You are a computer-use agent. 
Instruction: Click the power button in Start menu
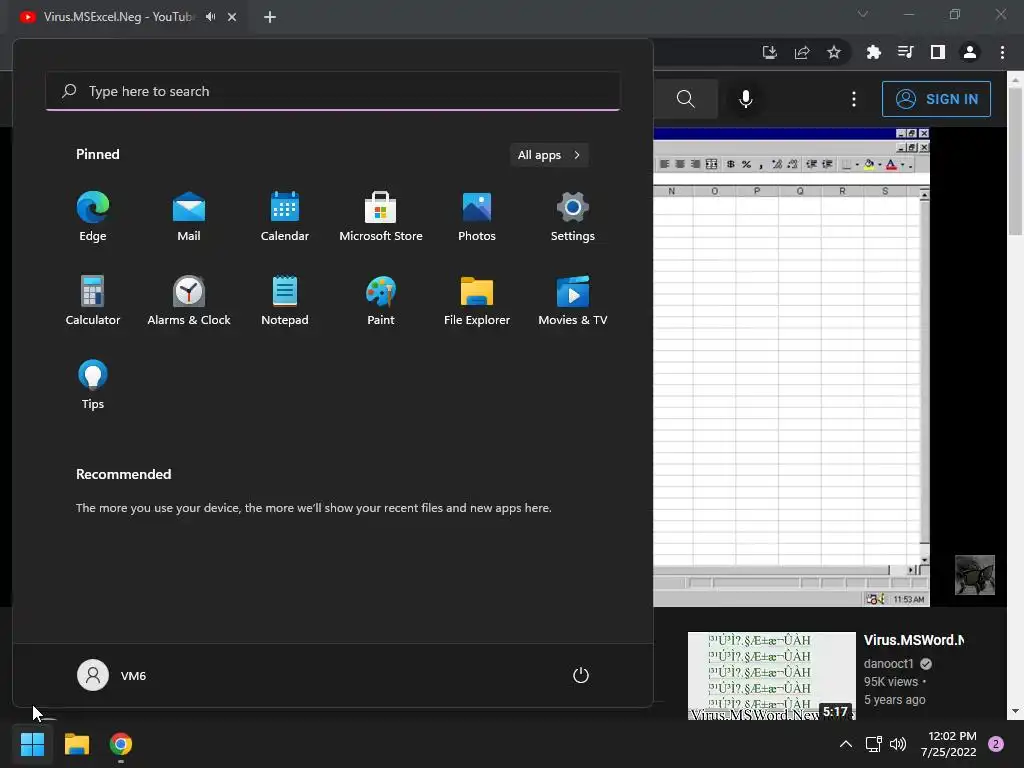[581, 675]
